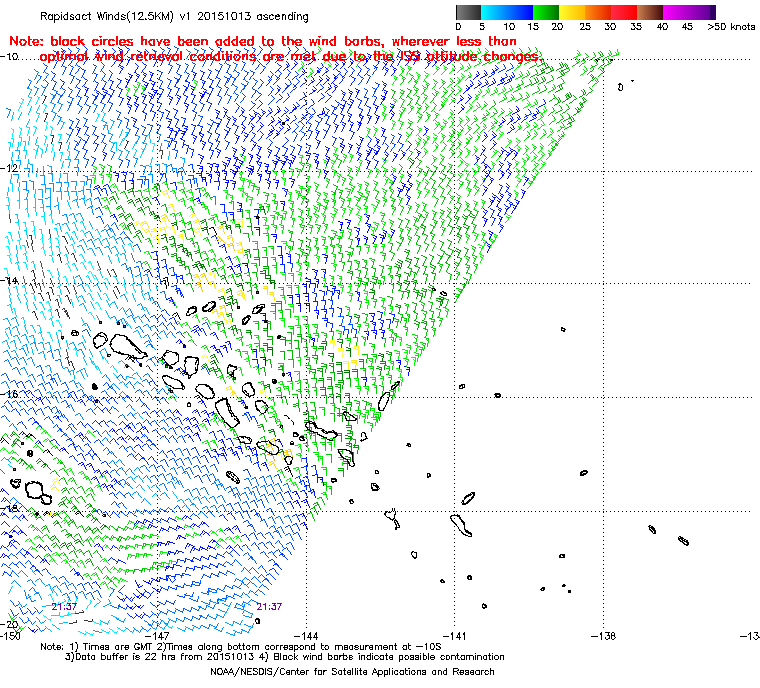Click the purple '21:37' timestamp above '-144'
Screen dimensions: 760x688
pyautogui.click(x=269, y=607)
